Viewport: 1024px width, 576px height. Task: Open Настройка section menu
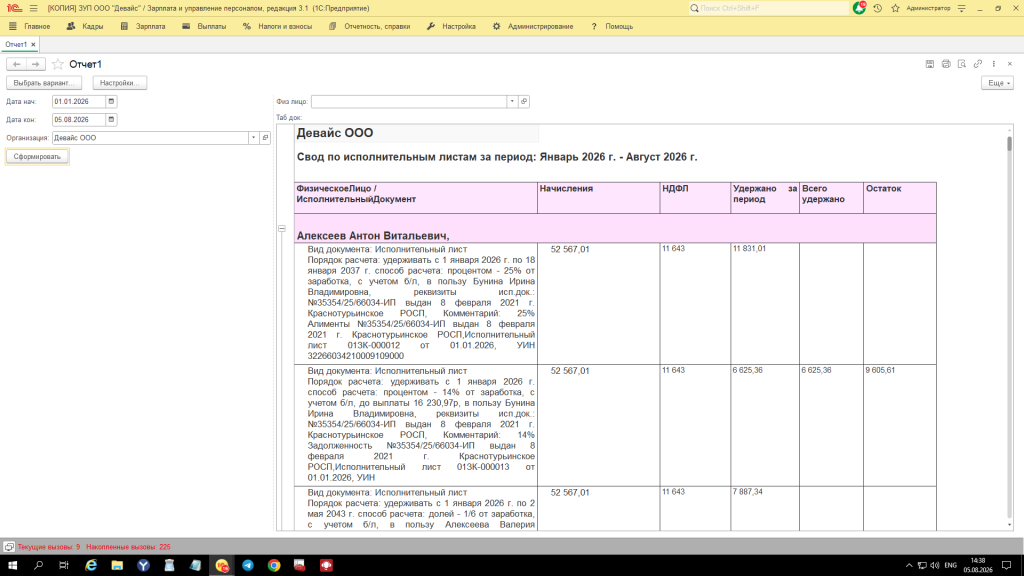tap(451, 27)
